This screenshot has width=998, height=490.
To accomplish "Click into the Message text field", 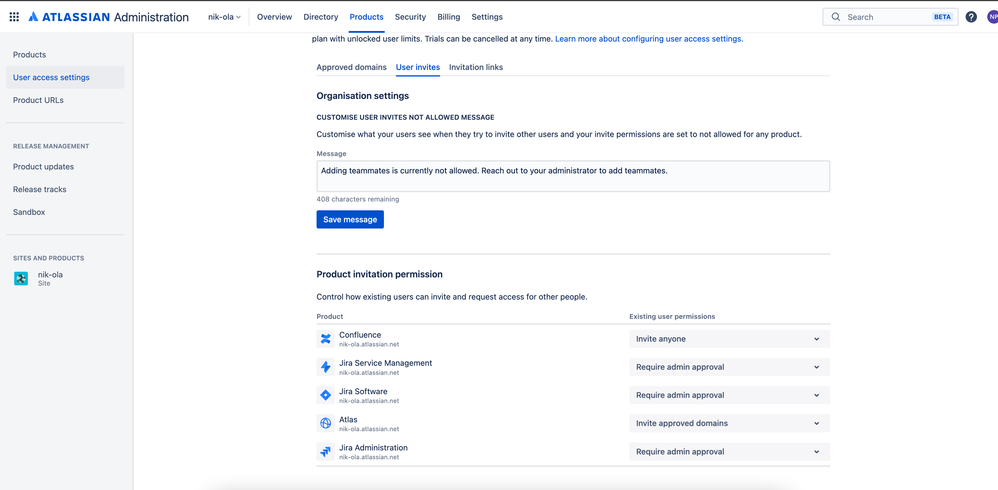I will click(x=573, y=176).
